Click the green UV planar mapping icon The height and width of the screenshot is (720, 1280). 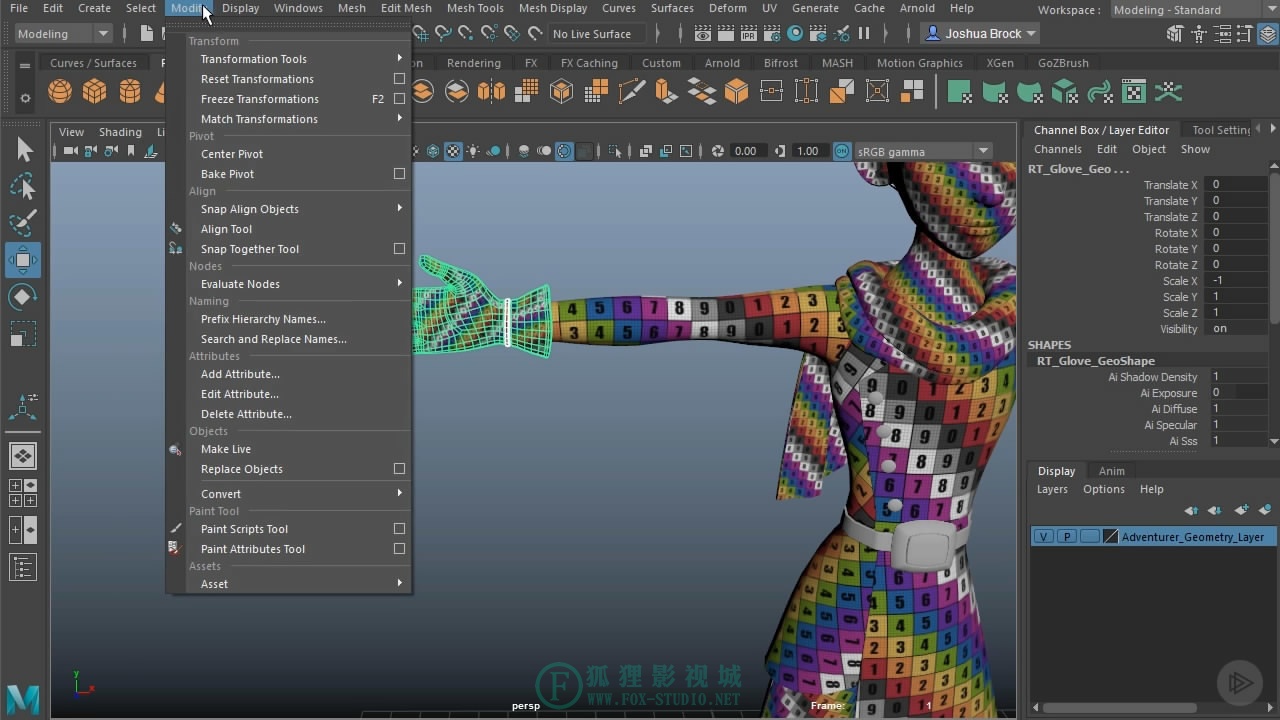tap(959, 92)
